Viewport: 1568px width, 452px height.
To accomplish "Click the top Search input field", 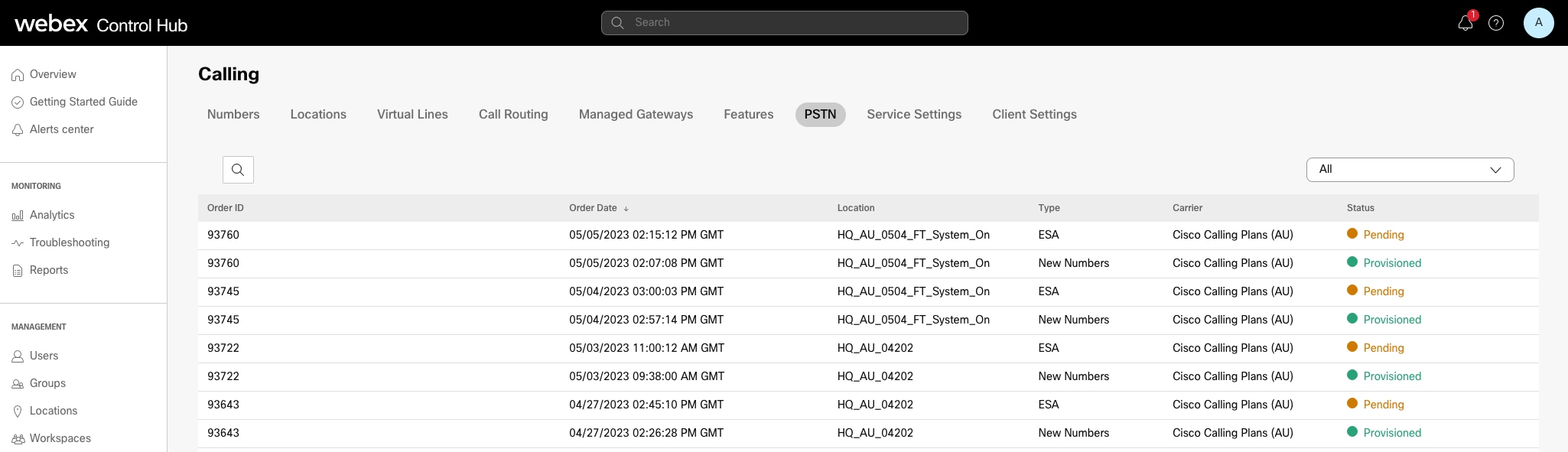I will point(784,23).
